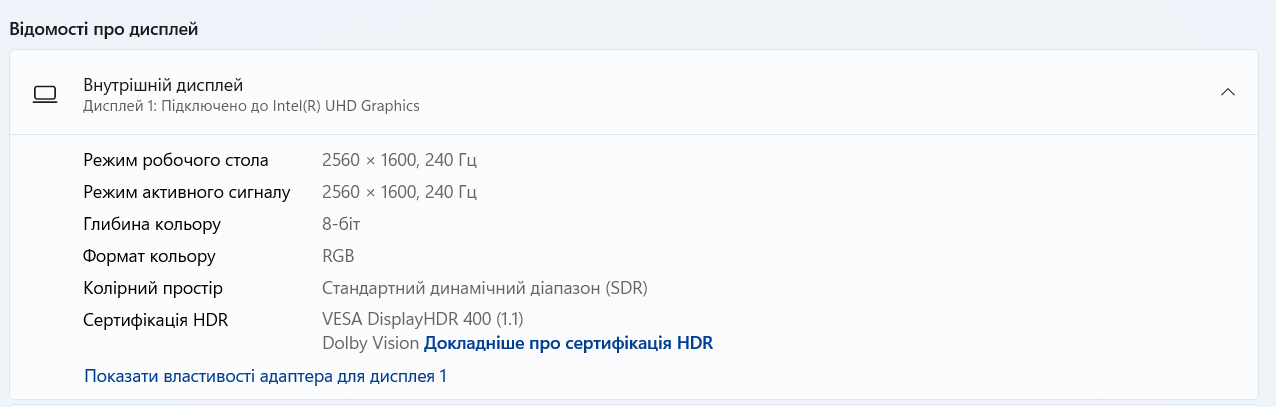The image size is (1276, 407).
Task: Open Показати властивості адаптера для дисплея 1
Action: coord(266,376)
